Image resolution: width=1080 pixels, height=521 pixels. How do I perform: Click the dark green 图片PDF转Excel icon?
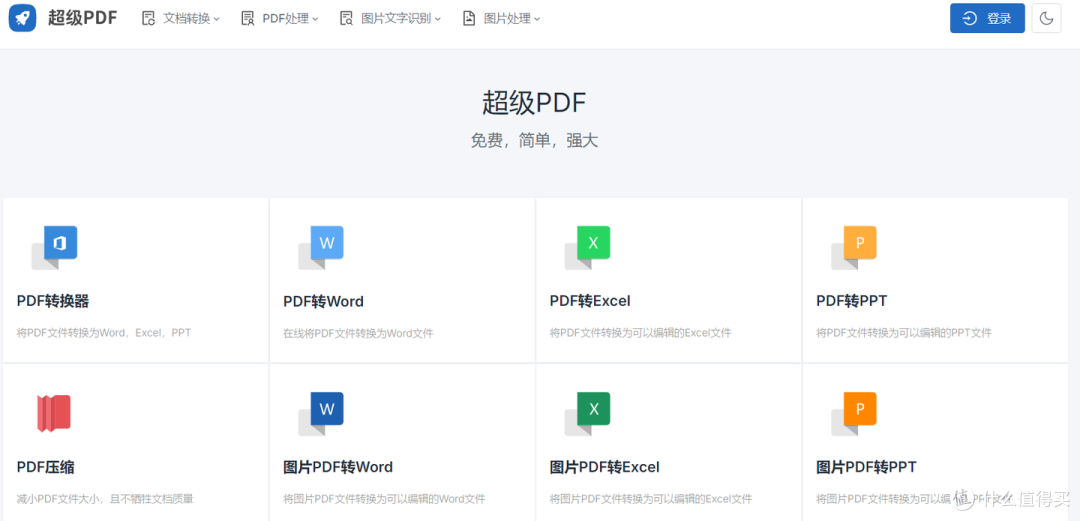point(588,413)
